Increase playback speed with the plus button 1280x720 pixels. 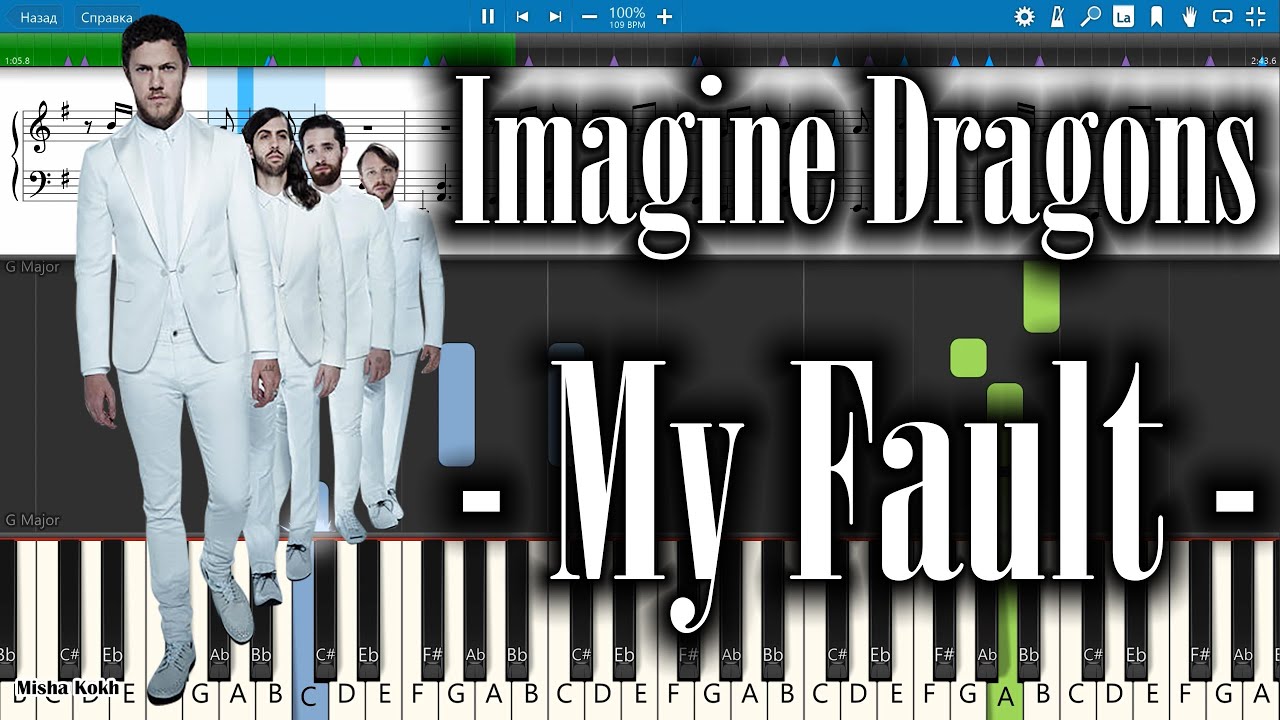(664, 16)
